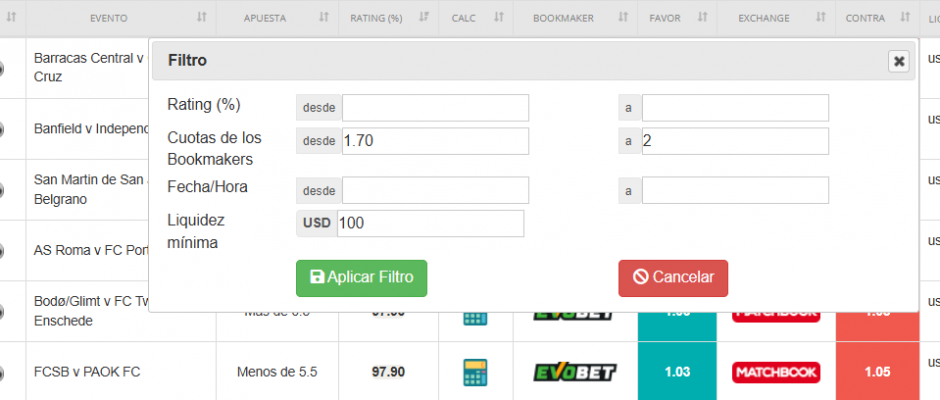Click Matchbook logo in FCSB v PAOK row
The width and height of the screenshot is (940, 400).
coord(776,372)
